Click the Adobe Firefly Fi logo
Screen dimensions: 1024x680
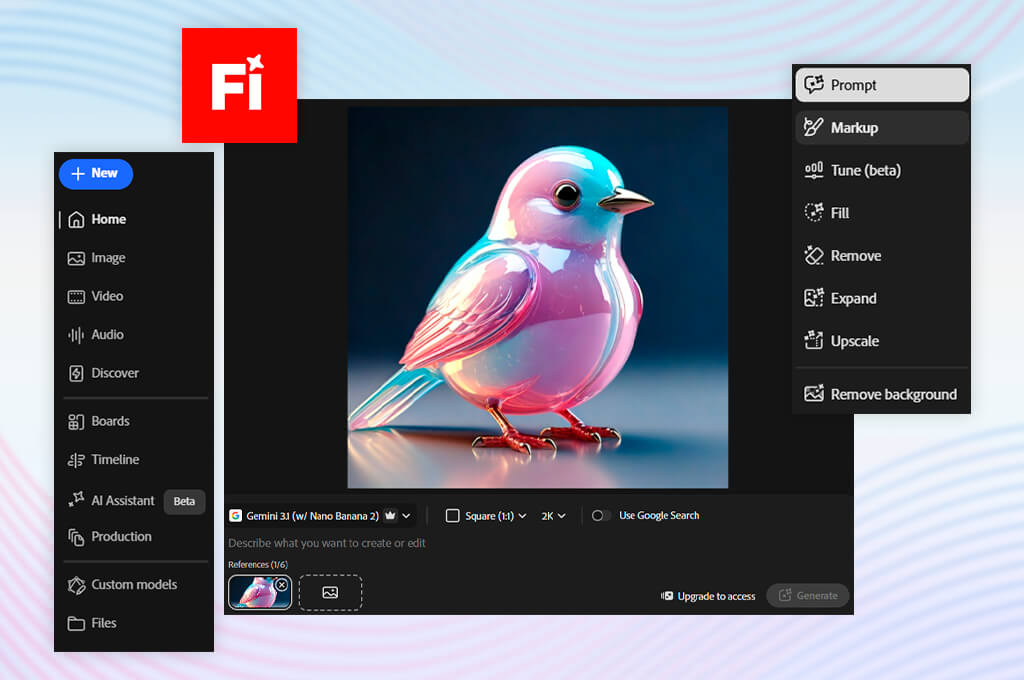(239, 85)
